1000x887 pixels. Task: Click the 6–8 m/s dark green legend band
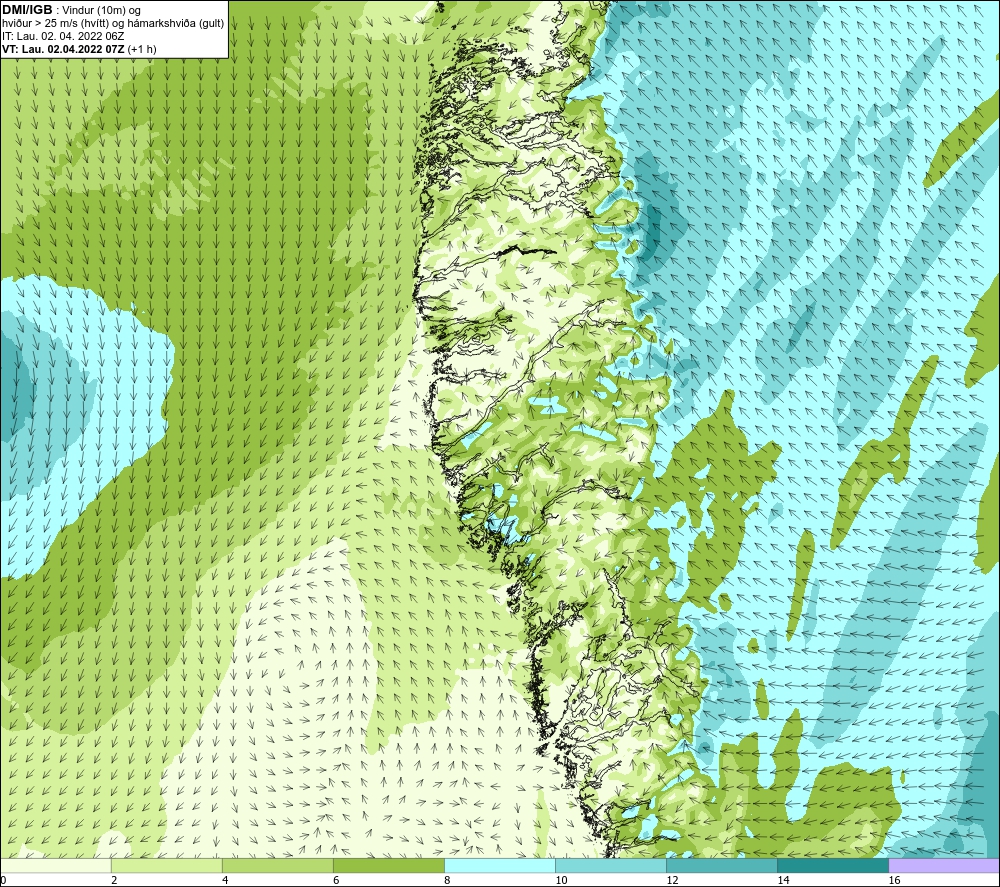tap(389, 865)
